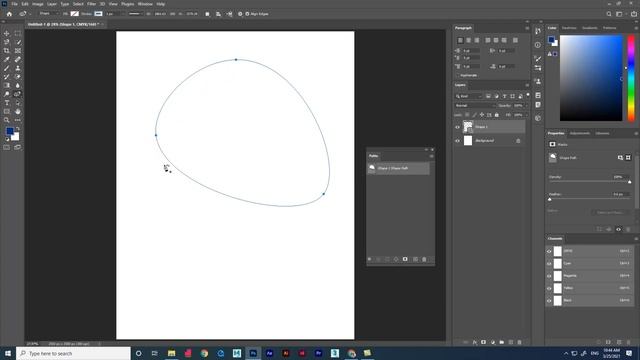The width and height of the screenshot is (640, 360).
Task: Switch to the Adjustments tab
Action: [x=580, y=133]
